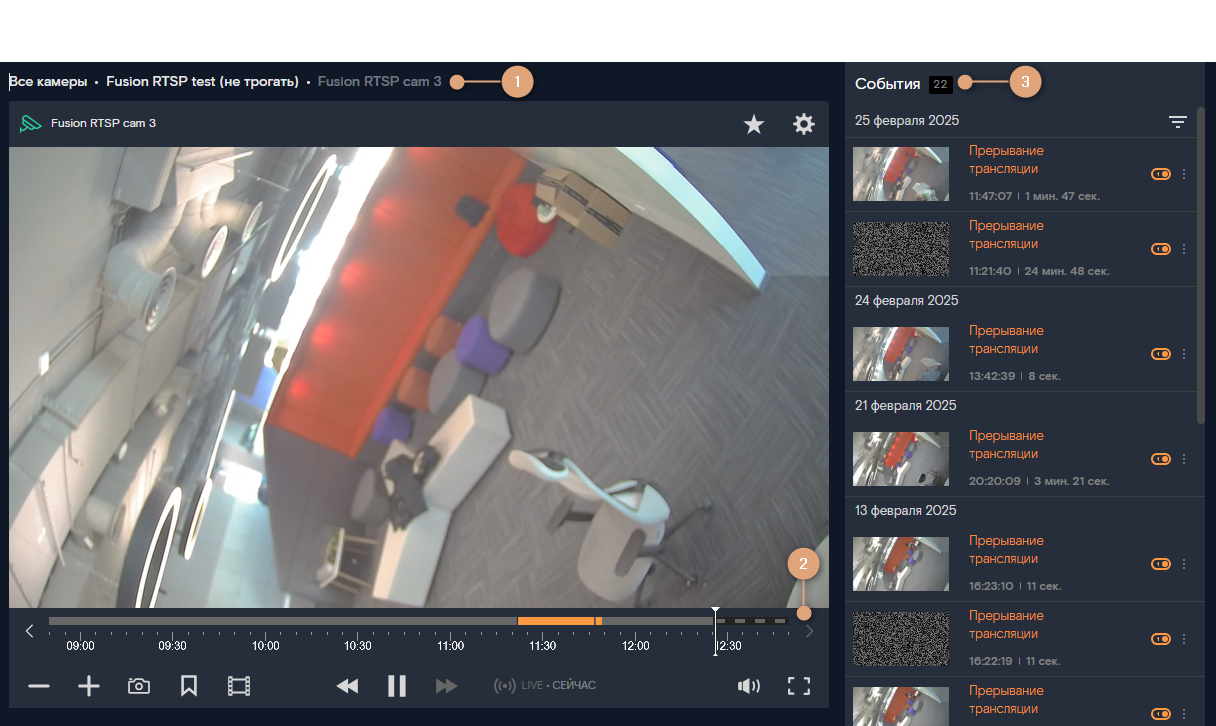Select the thumbnail of the 16:23:10 event
The width and height of the screenshot is (1216, 726).
[901, 564]
